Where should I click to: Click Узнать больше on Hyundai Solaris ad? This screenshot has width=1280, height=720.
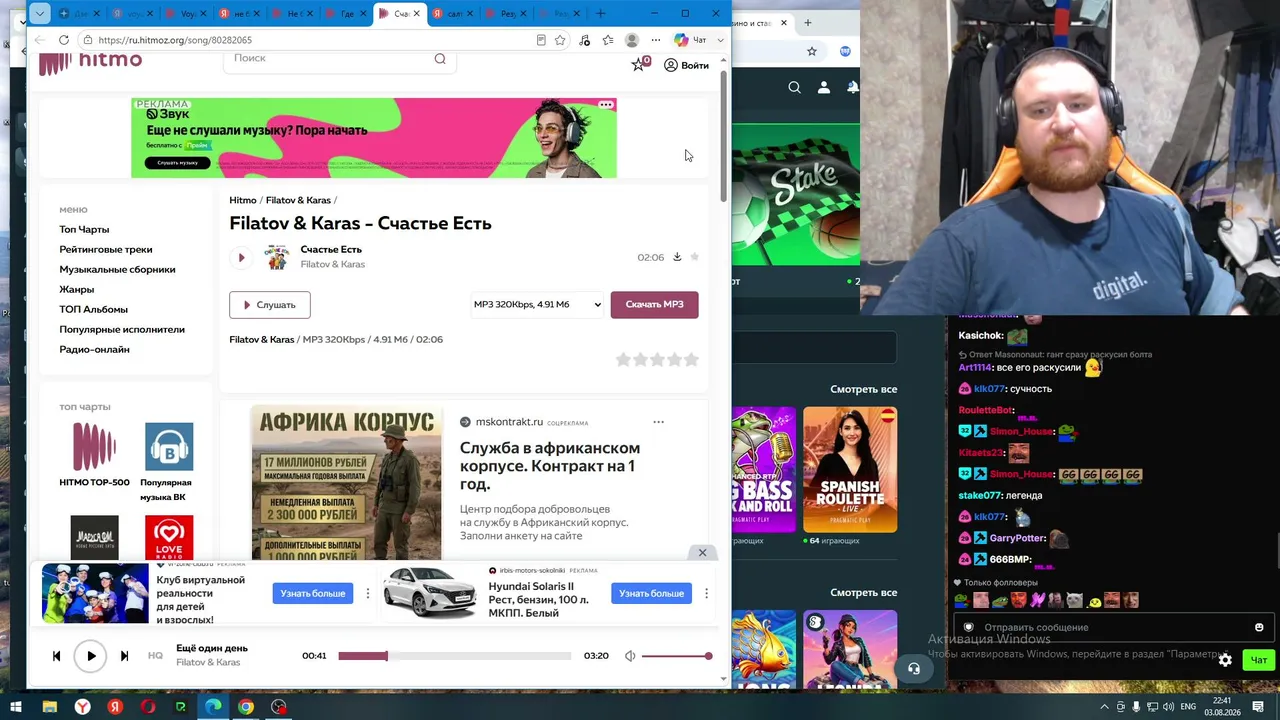(x=651, y=593)
